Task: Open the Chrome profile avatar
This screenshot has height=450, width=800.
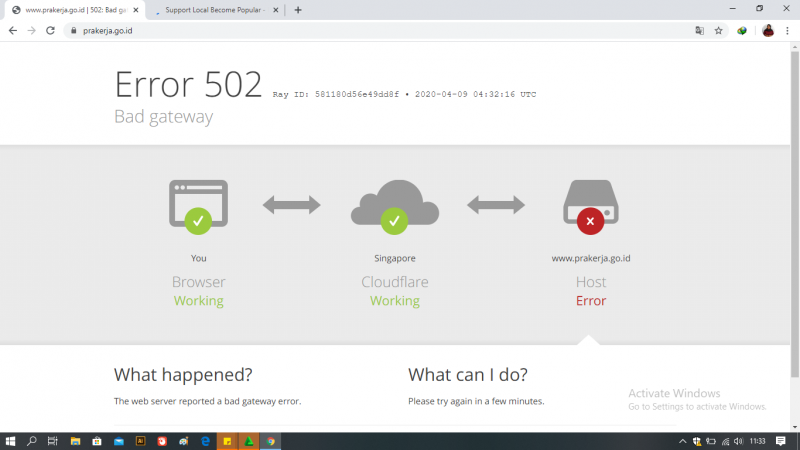Action: [x=768, y=30]
